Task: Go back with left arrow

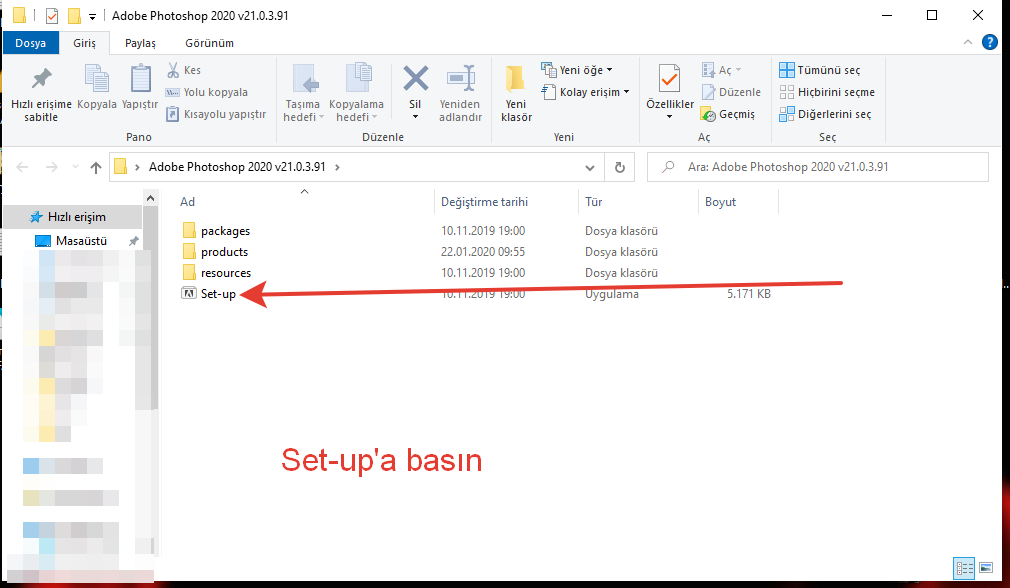Action: pyautogui.click(x=23, y=167)
